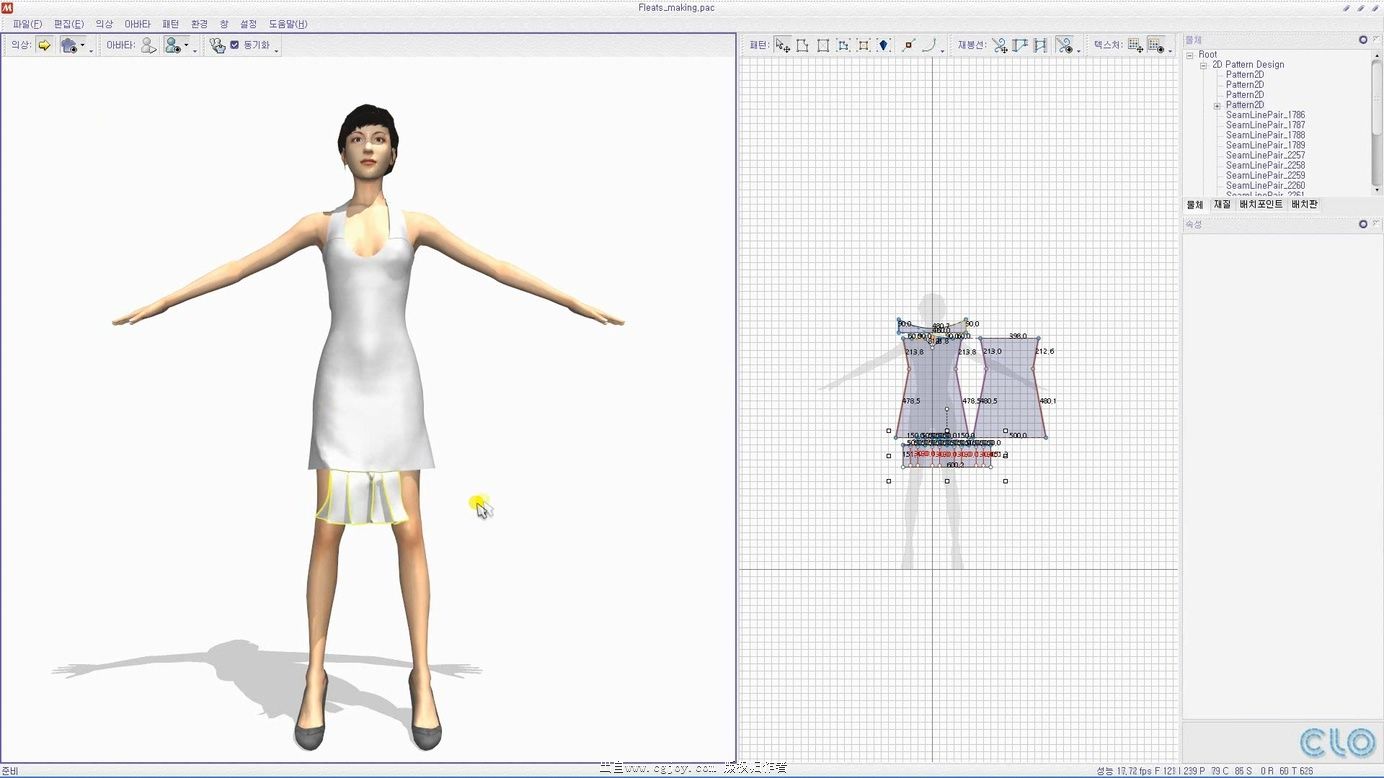
Task: Switch to the 배치판 tab
Action: [1305, 204]
